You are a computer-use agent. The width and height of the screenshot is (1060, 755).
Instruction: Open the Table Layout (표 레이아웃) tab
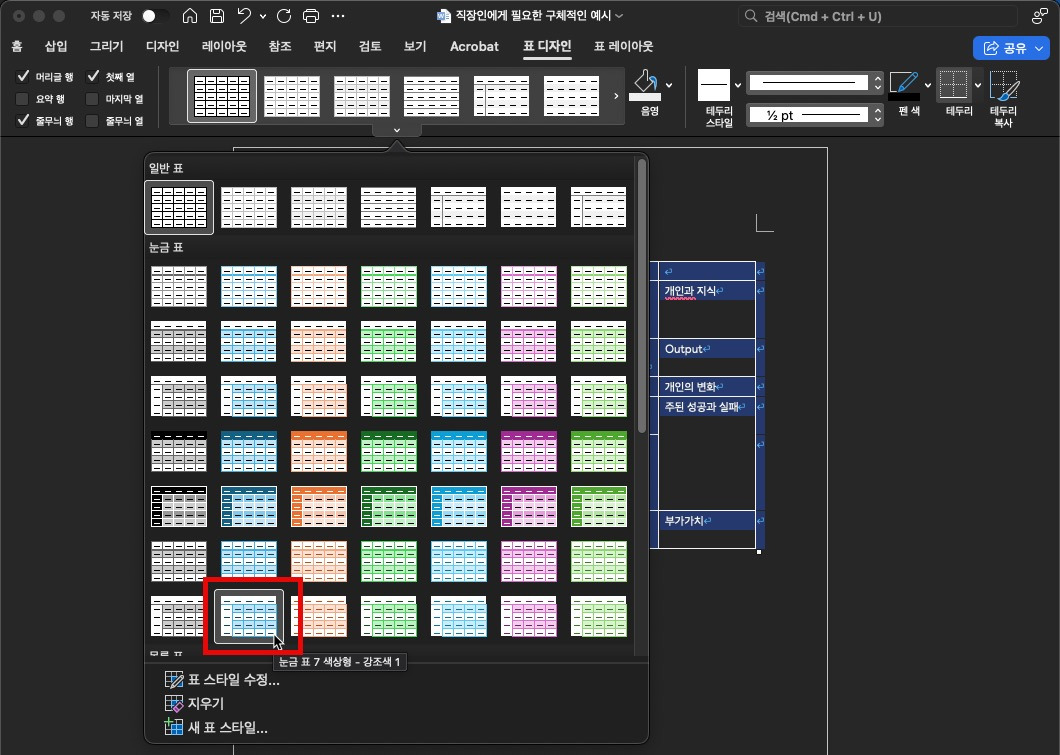(x=623, y=46)
